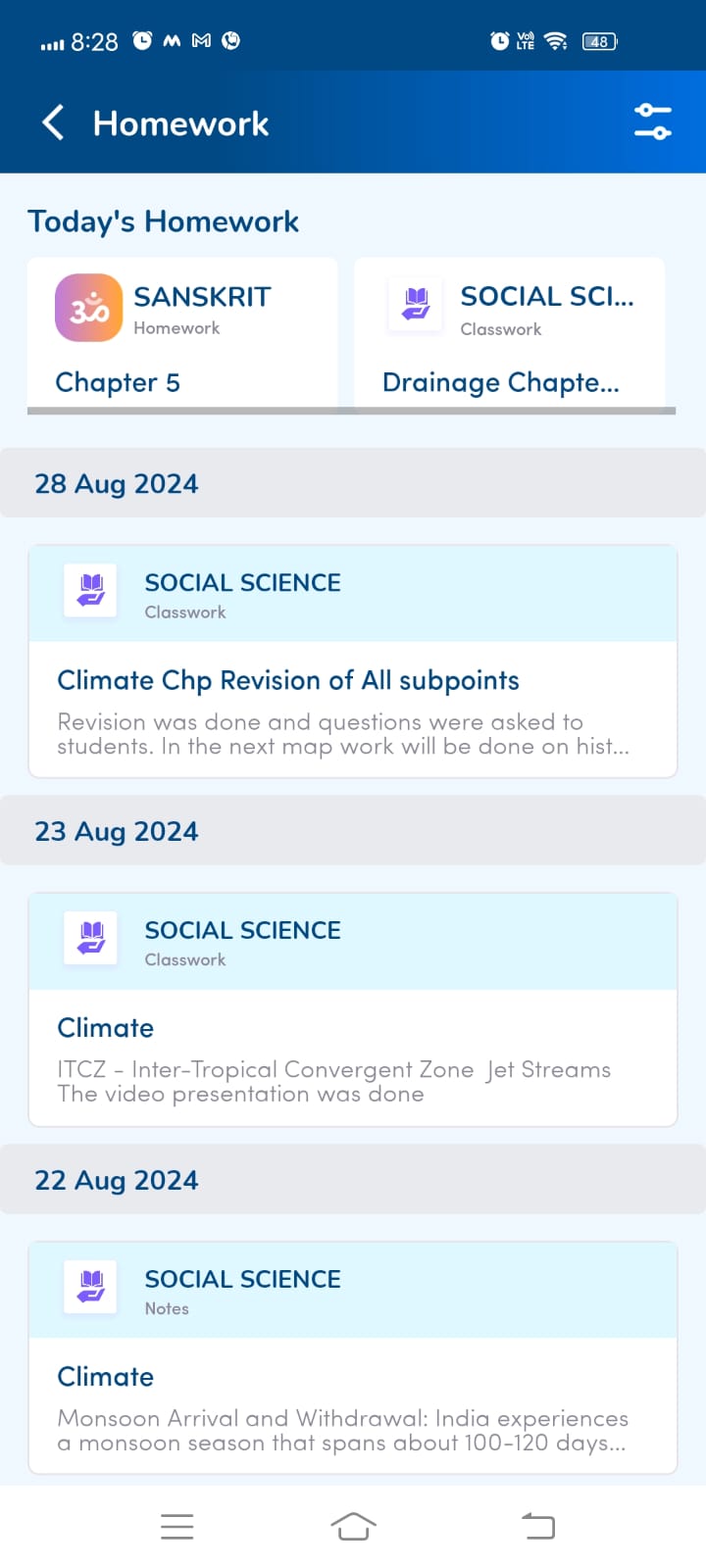Image resolution: width=706 pixels, height=1568 pixels.
Task: Tap the book icon in 28 Aug card
Action: [90, 591]
